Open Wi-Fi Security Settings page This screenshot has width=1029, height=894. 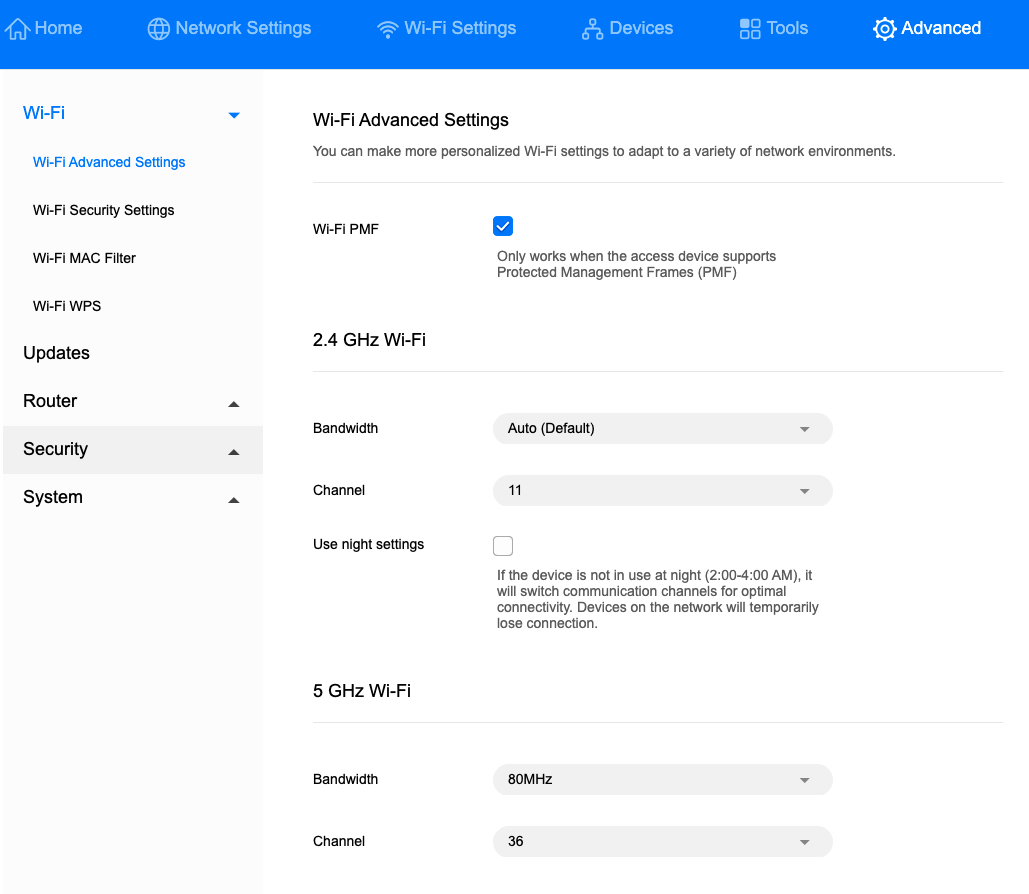coord(104,210)
